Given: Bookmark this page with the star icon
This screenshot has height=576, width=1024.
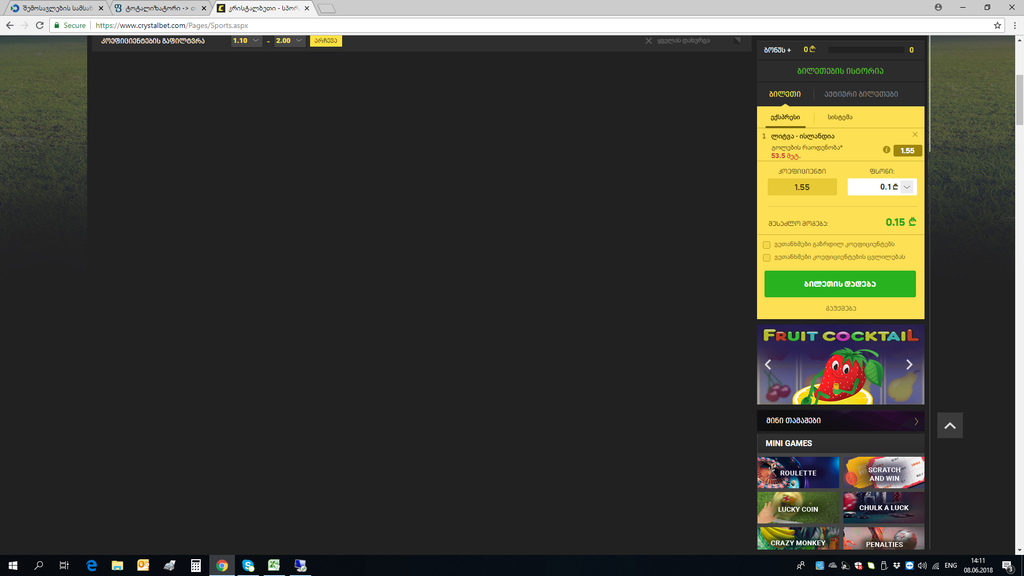Looking at the screenshot, I should tap(997, 25).
